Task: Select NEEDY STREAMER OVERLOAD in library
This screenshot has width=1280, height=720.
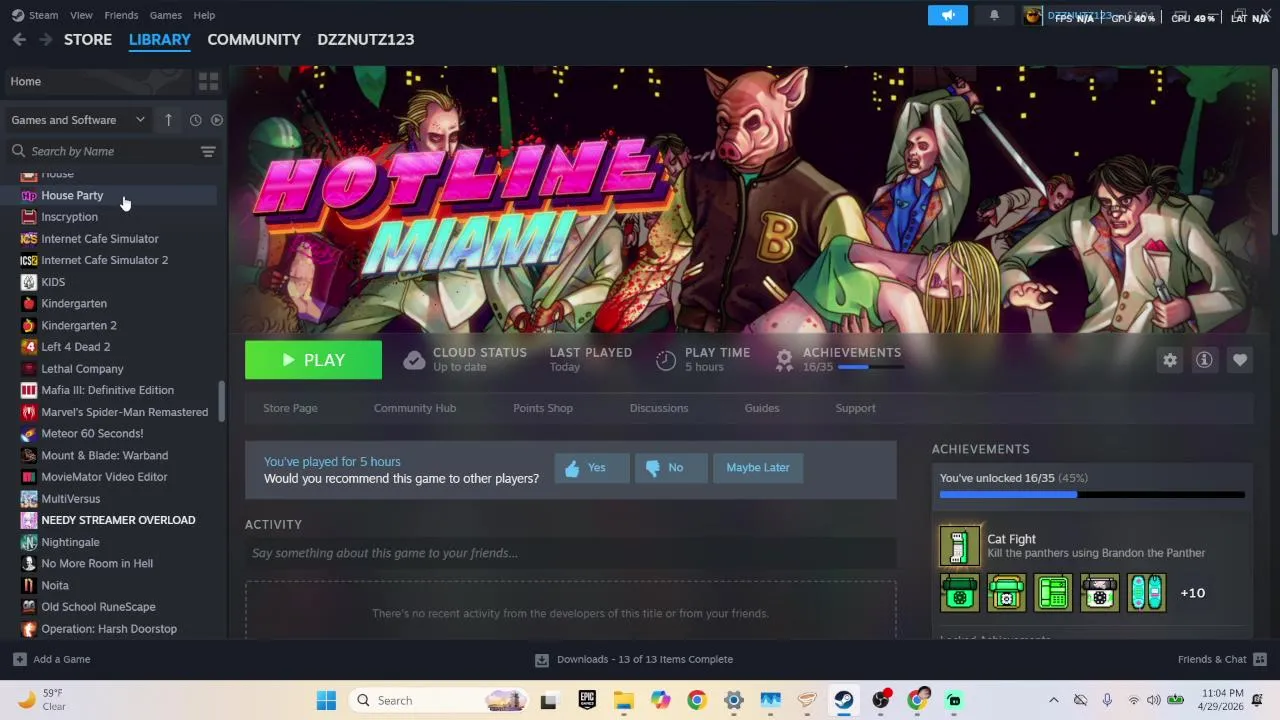Action: (110, 520)
